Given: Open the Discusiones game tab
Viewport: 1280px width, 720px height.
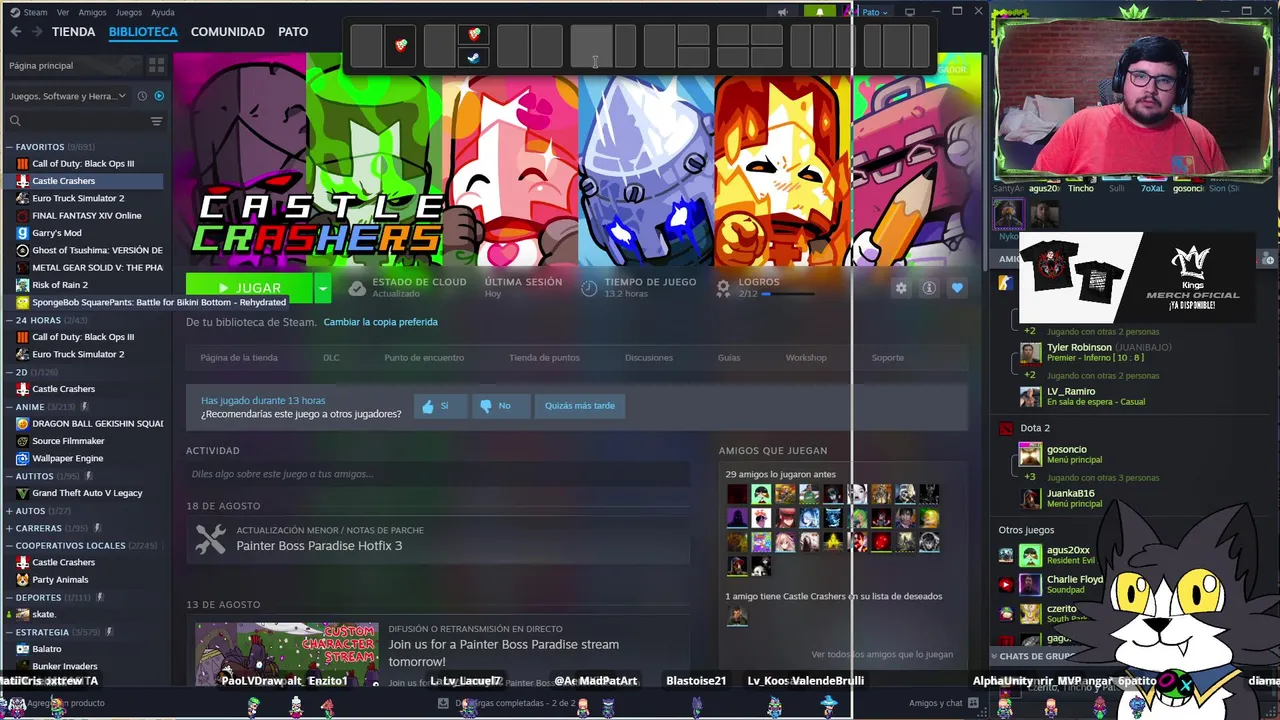Looking at the screenshot, I should (x=649, y=358).
